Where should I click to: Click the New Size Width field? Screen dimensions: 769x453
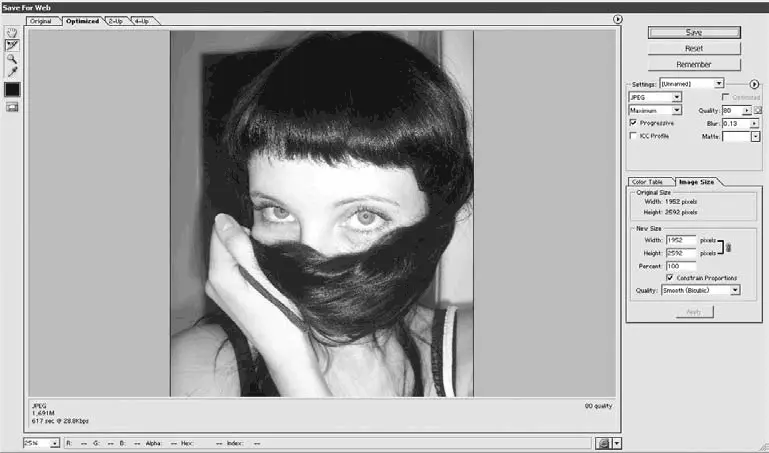coord(680,240)
